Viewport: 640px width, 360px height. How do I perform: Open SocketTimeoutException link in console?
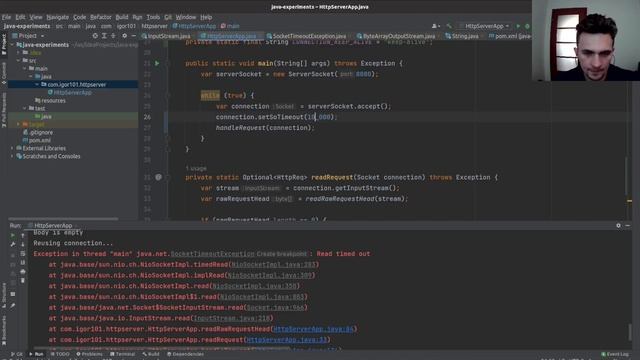pyautogui.click(x=213, y=254)
